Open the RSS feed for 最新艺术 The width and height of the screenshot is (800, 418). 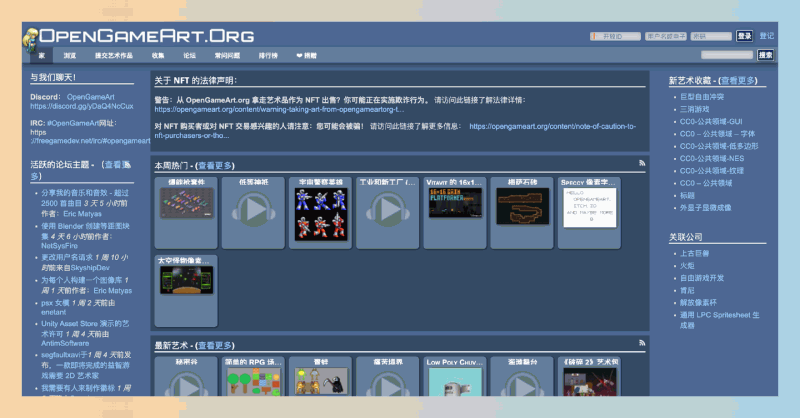642,343
